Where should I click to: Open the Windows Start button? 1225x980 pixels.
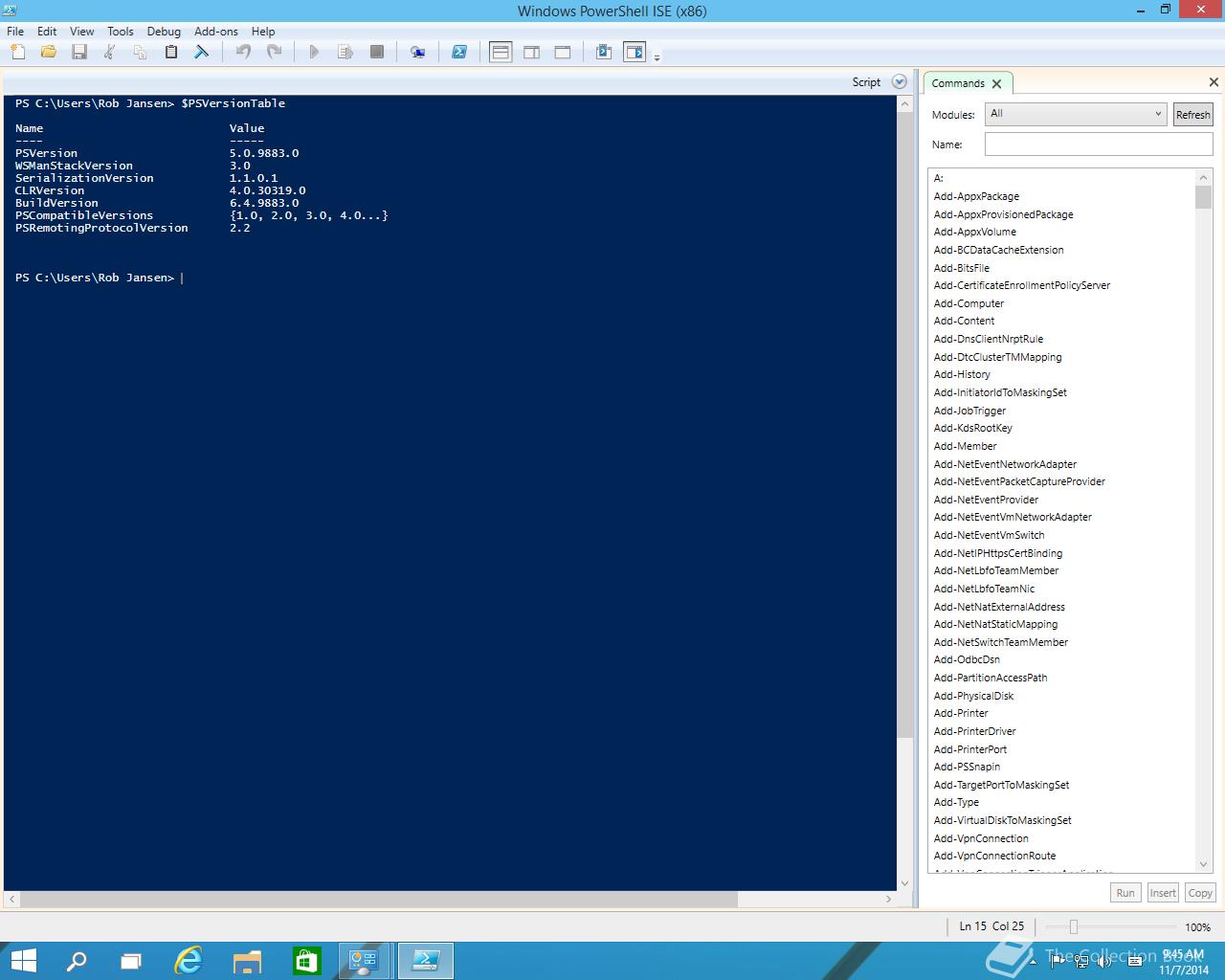point(23,961)
